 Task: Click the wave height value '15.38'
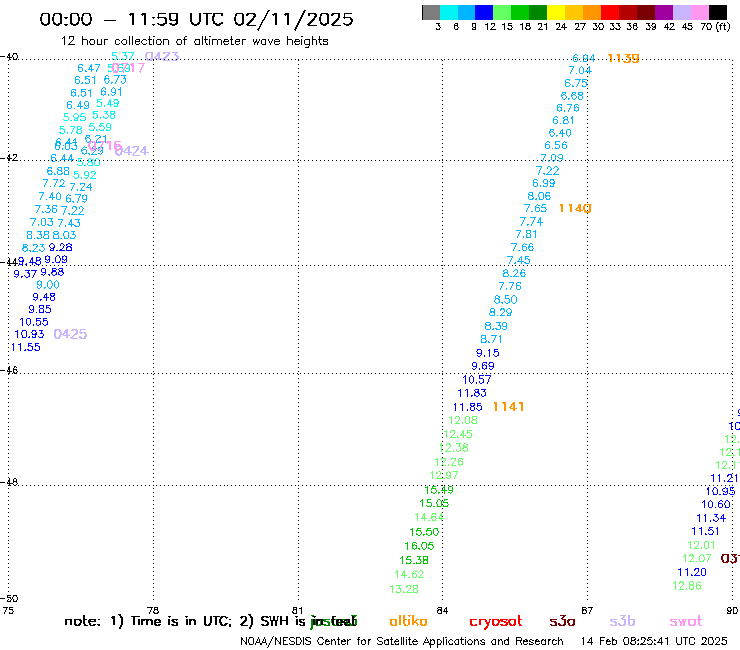click(x=414, y=560)
